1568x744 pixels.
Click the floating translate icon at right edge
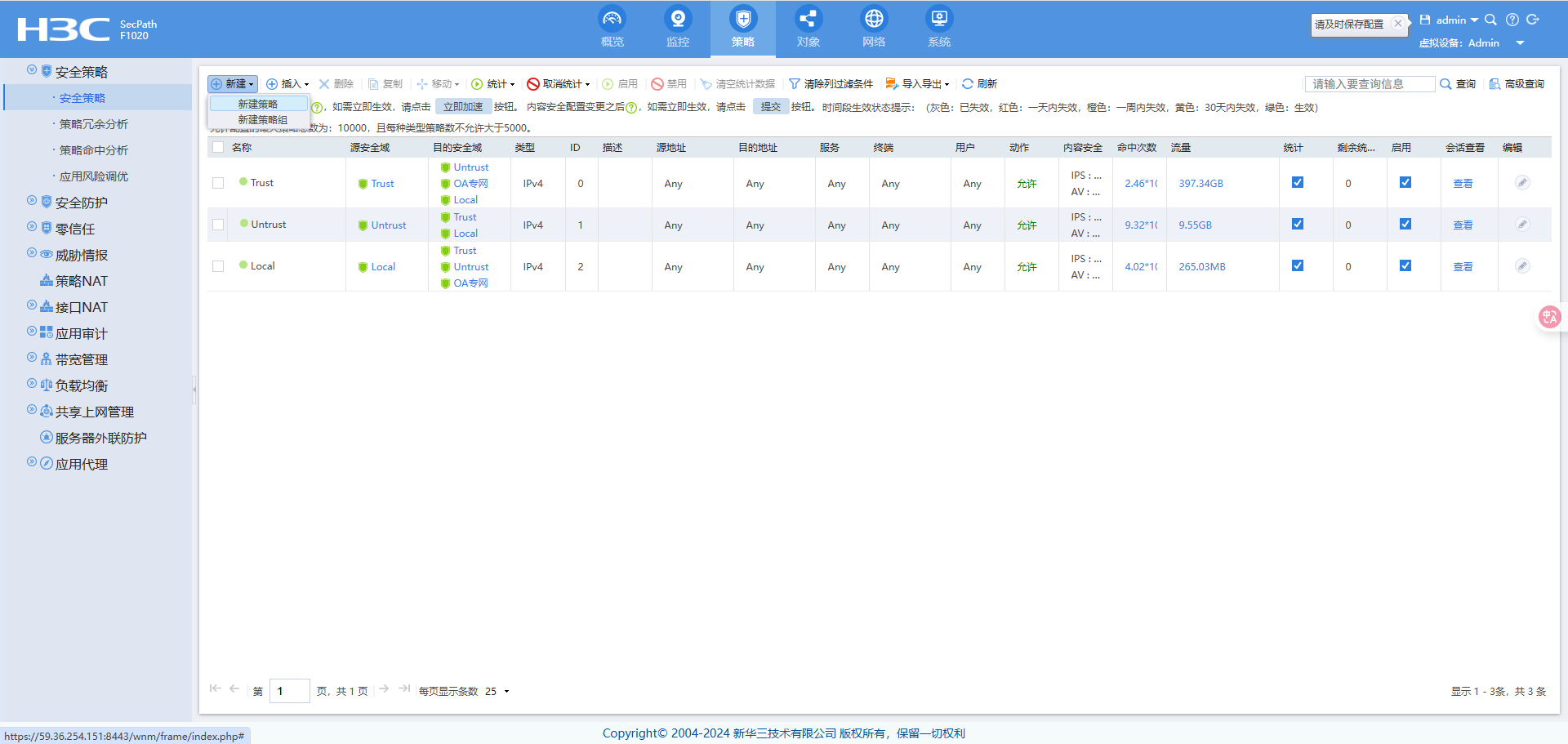(1549, 317)
